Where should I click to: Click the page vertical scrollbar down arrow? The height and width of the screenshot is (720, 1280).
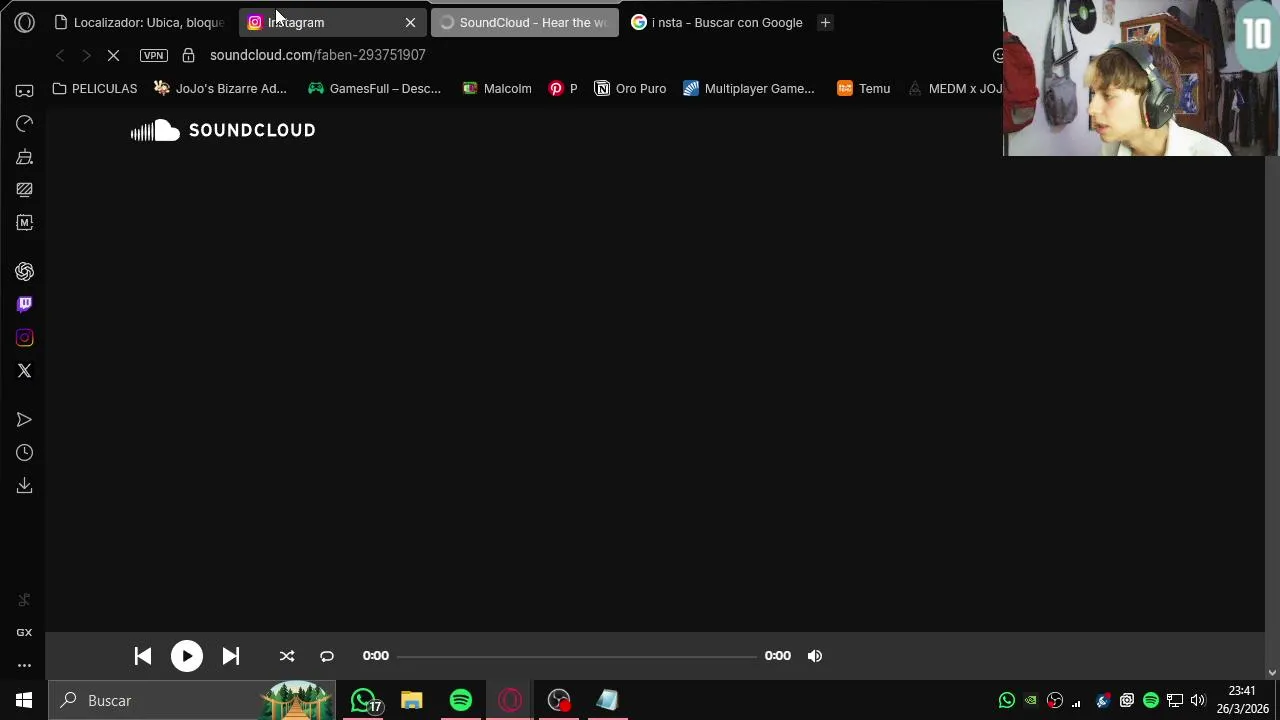click(x=1272, y=673)
